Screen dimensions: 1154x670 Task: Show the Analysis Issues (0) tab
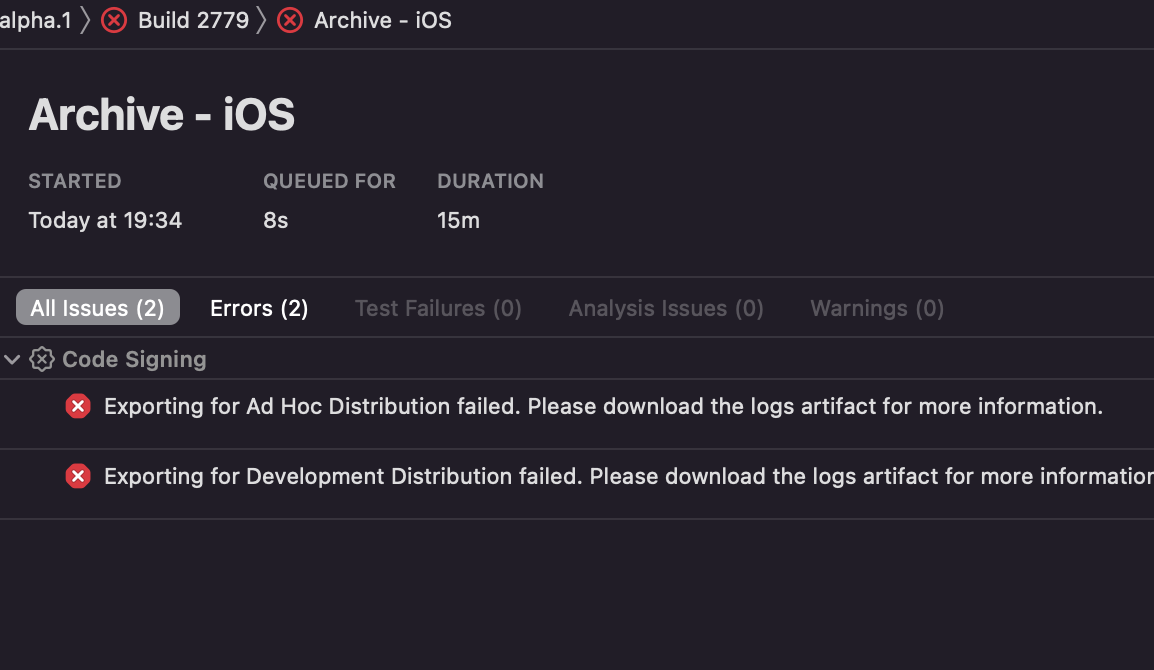[x=666, y=308]
